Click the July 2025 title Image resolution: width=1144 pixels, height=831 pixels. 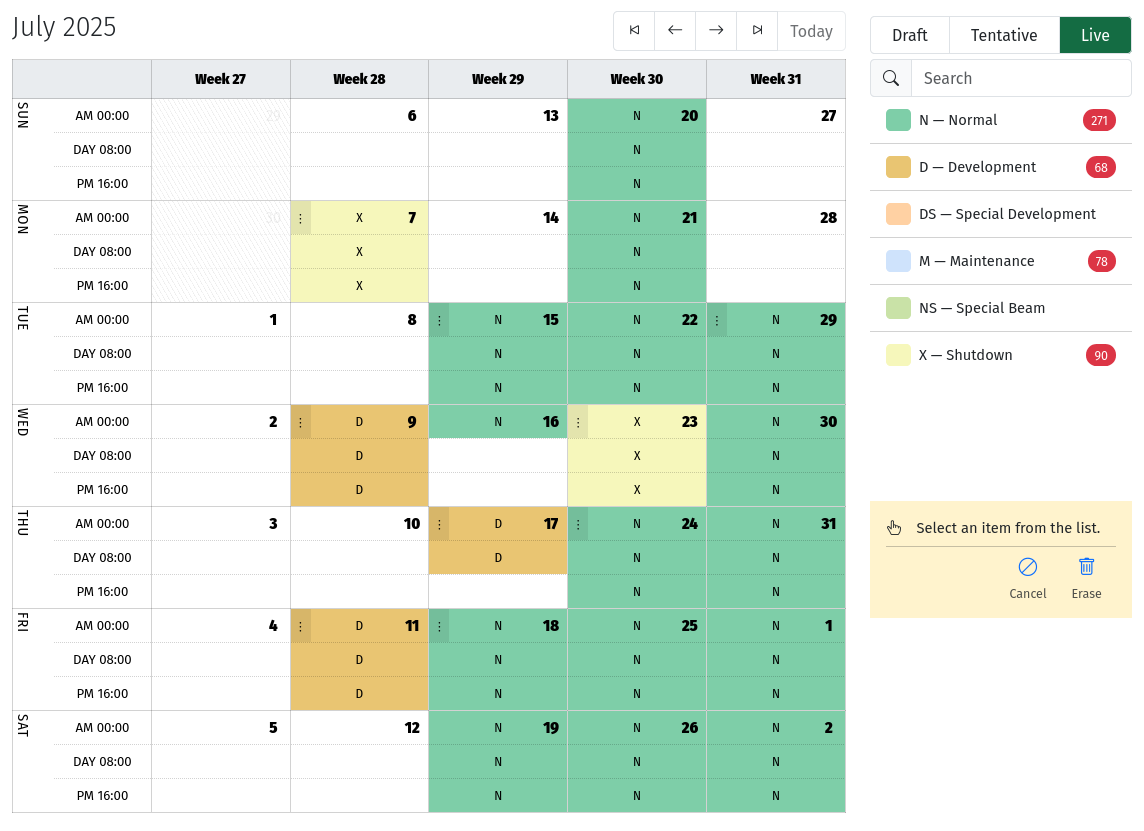coord(64,27)
